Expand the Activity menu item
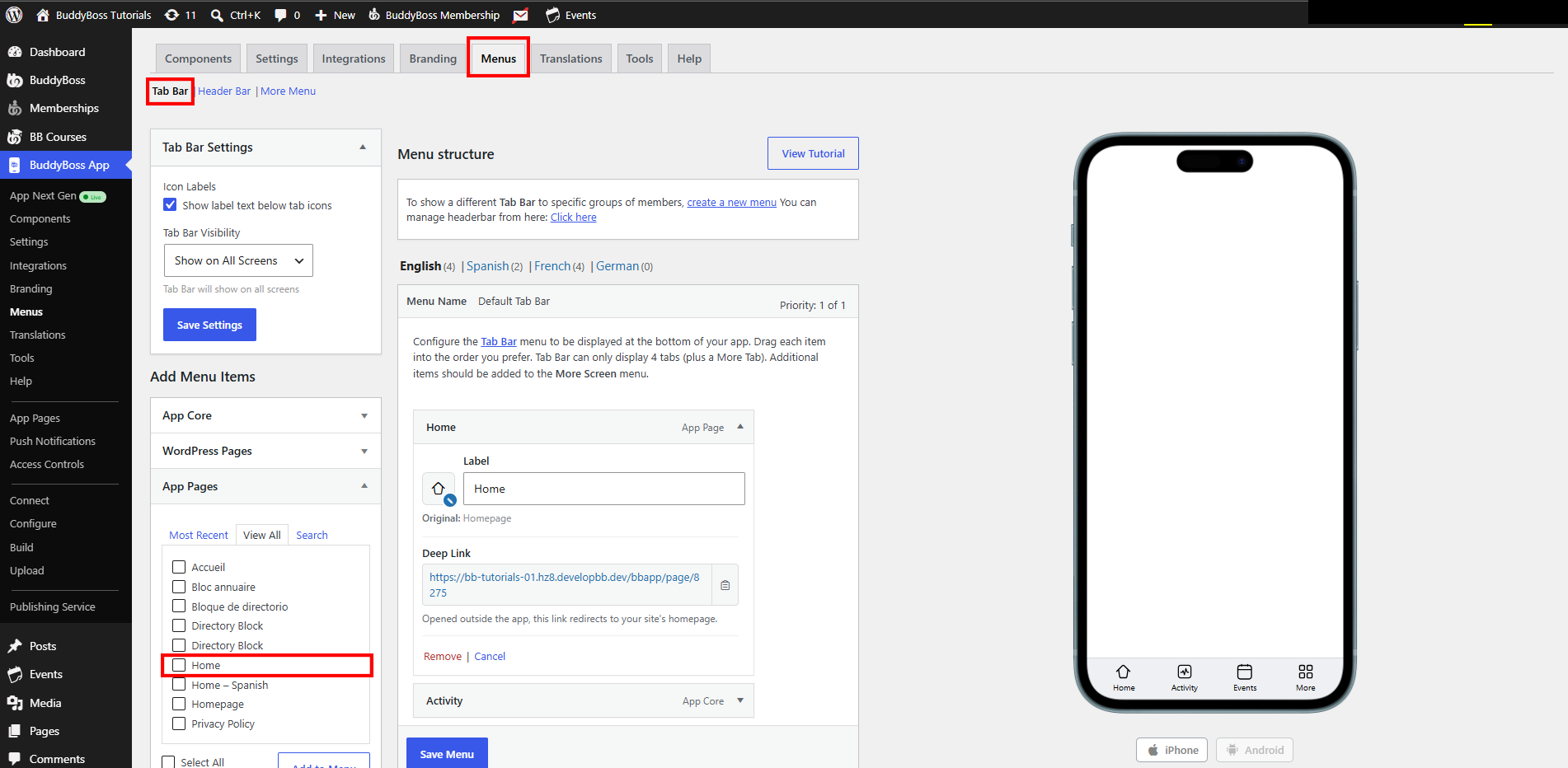 click(x=740, y=700)
